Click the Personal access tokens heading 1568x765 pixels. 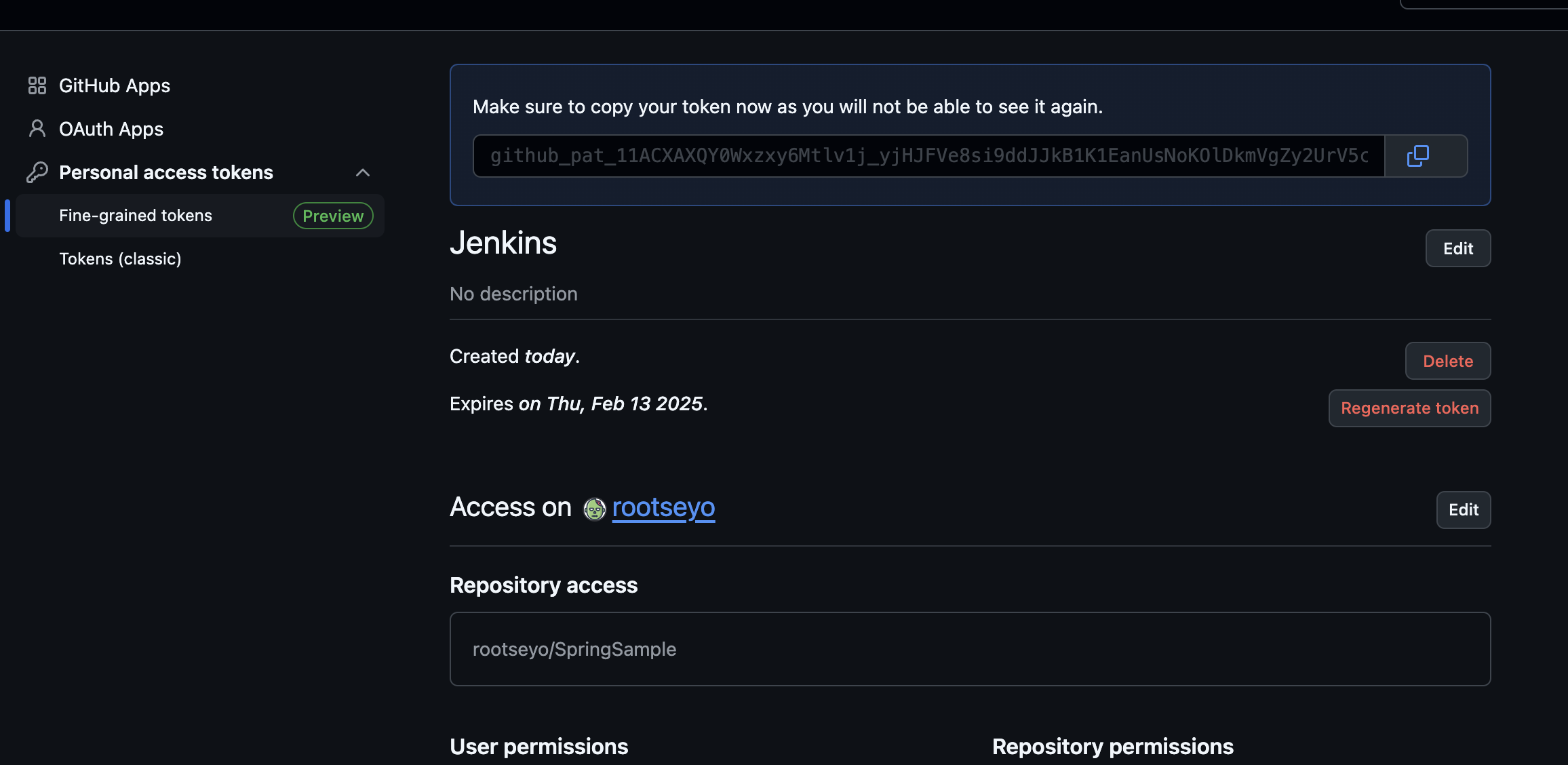166,172
